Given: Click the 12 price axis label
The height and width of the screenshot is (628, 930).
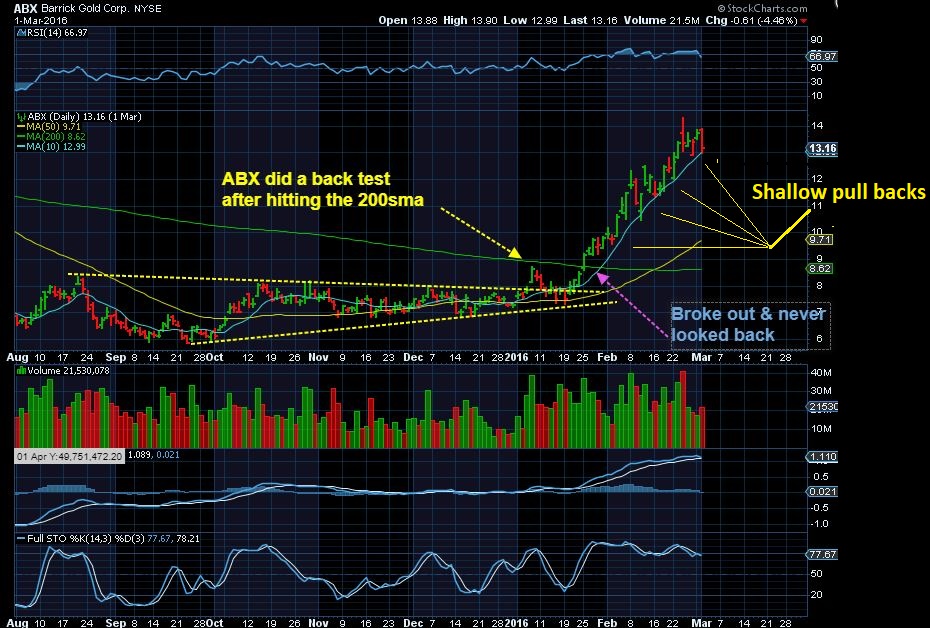Looking at the screenshot, I should pyautogui.click(x=817, y=178).
